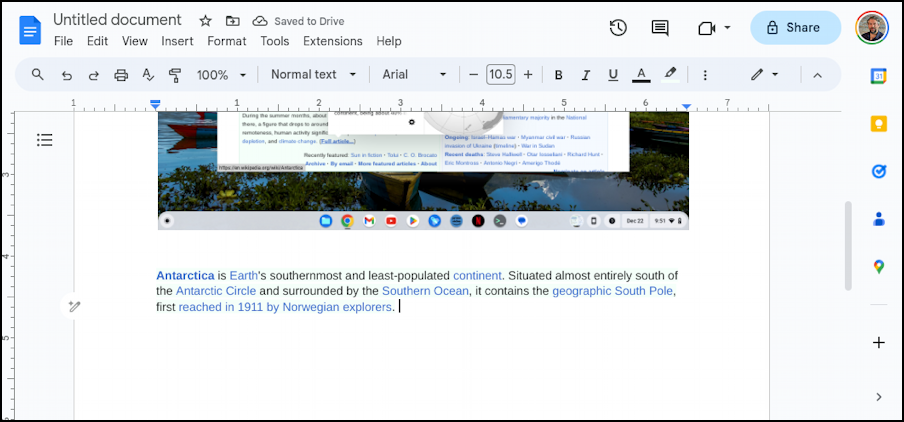Open the editing mode pencil dropdown
The height and width of the screenshot is (422, 904).
click(764, 74)
